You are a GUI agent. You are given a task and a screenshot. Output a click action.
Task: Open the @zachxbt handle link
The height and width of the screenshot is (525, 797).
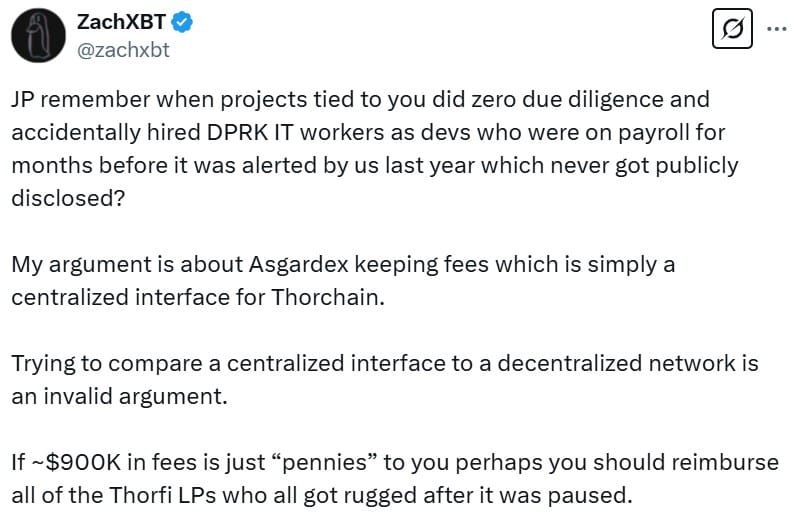(x=123, y=49)
